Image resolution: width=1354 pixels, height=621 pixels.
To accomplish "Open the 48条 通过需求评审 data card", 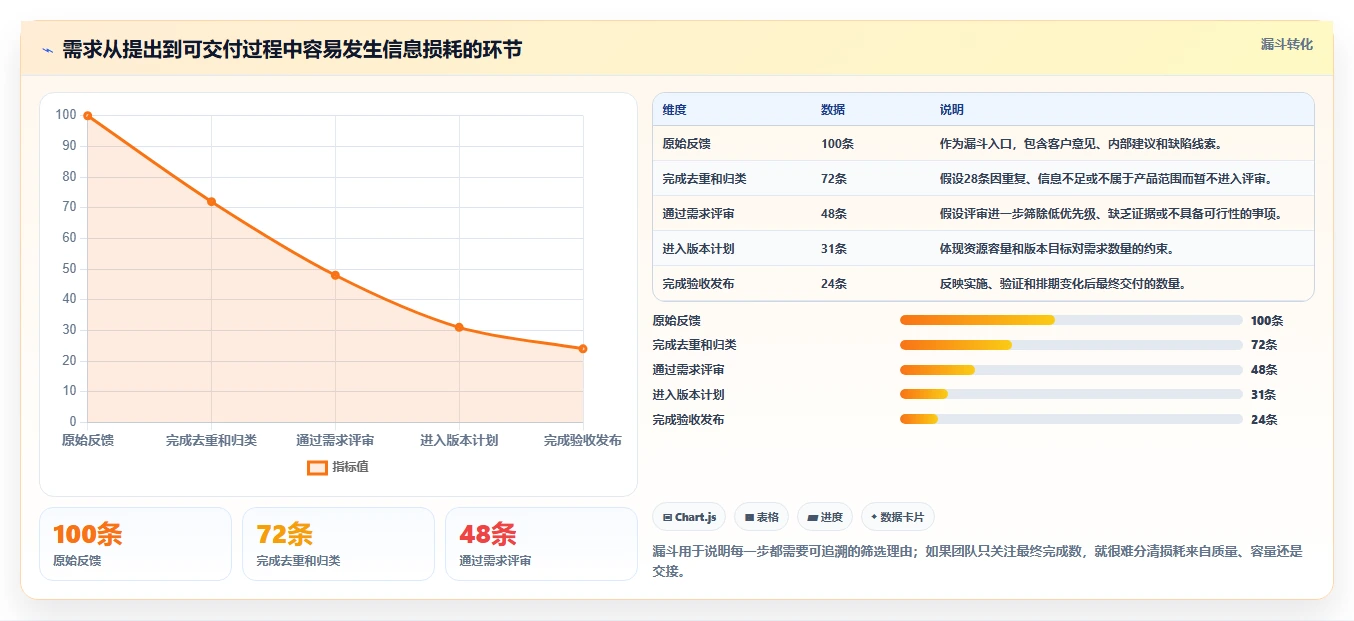I will (541, 544).
